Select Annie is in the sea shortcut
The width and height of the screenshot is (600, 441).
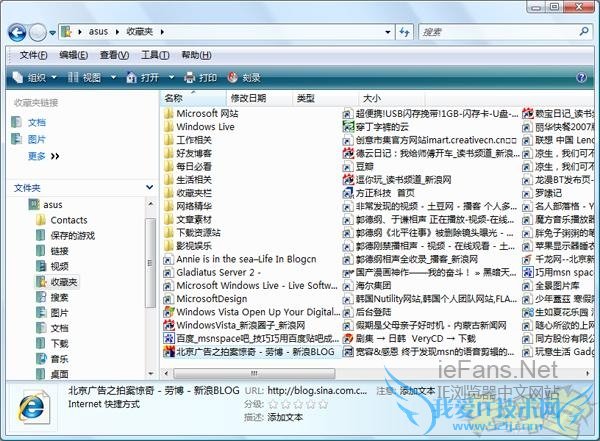pos(240,259)
